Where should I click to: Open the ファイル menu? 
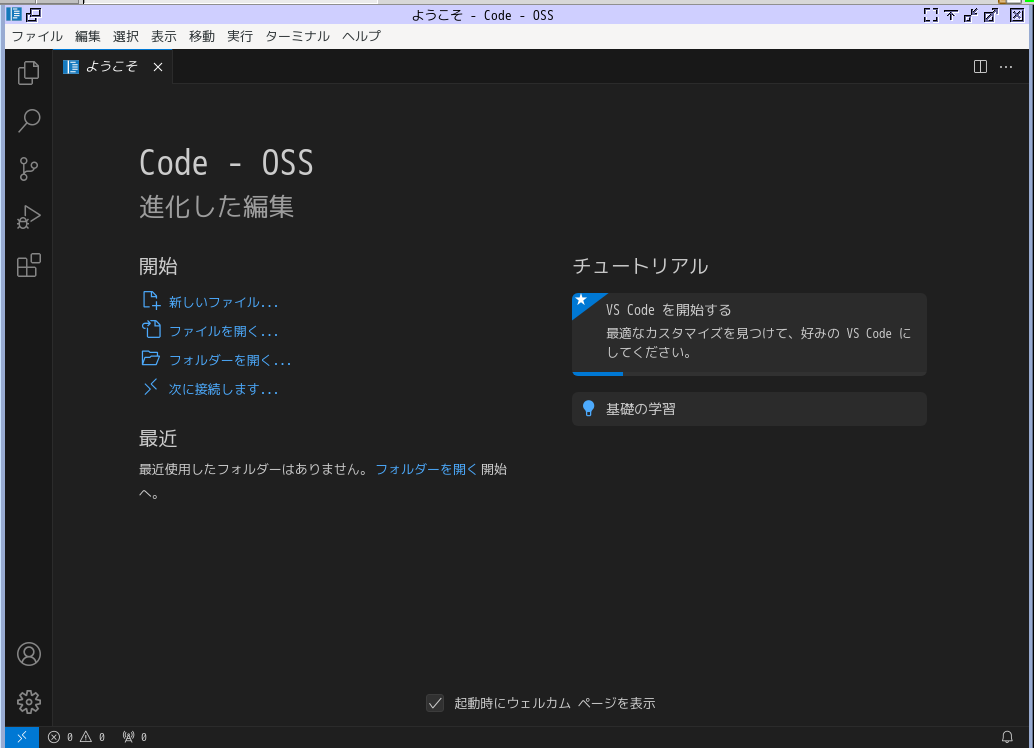click(37, 36)
